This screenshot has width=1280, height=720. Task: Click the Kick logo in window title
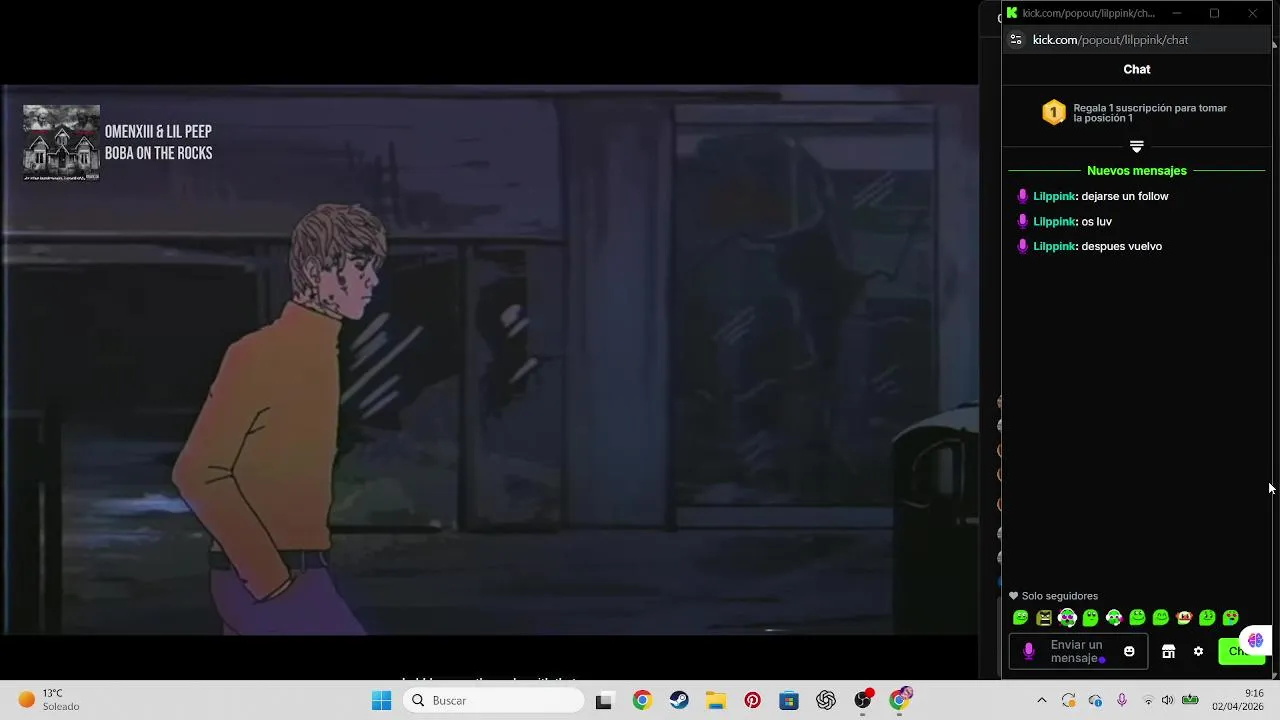click(1012, 13)
